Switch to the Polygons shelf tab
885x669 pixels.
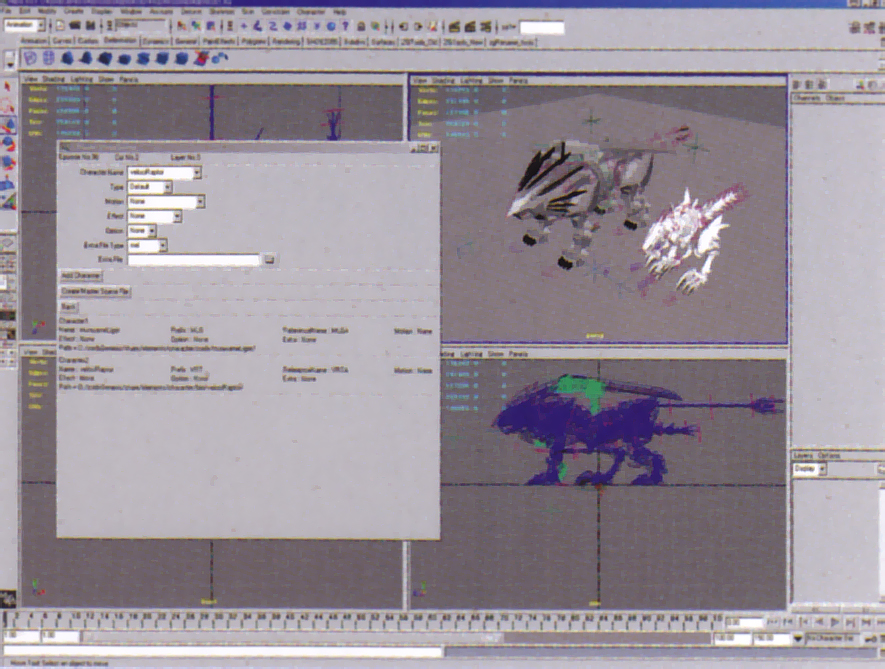tap(254, 42)
